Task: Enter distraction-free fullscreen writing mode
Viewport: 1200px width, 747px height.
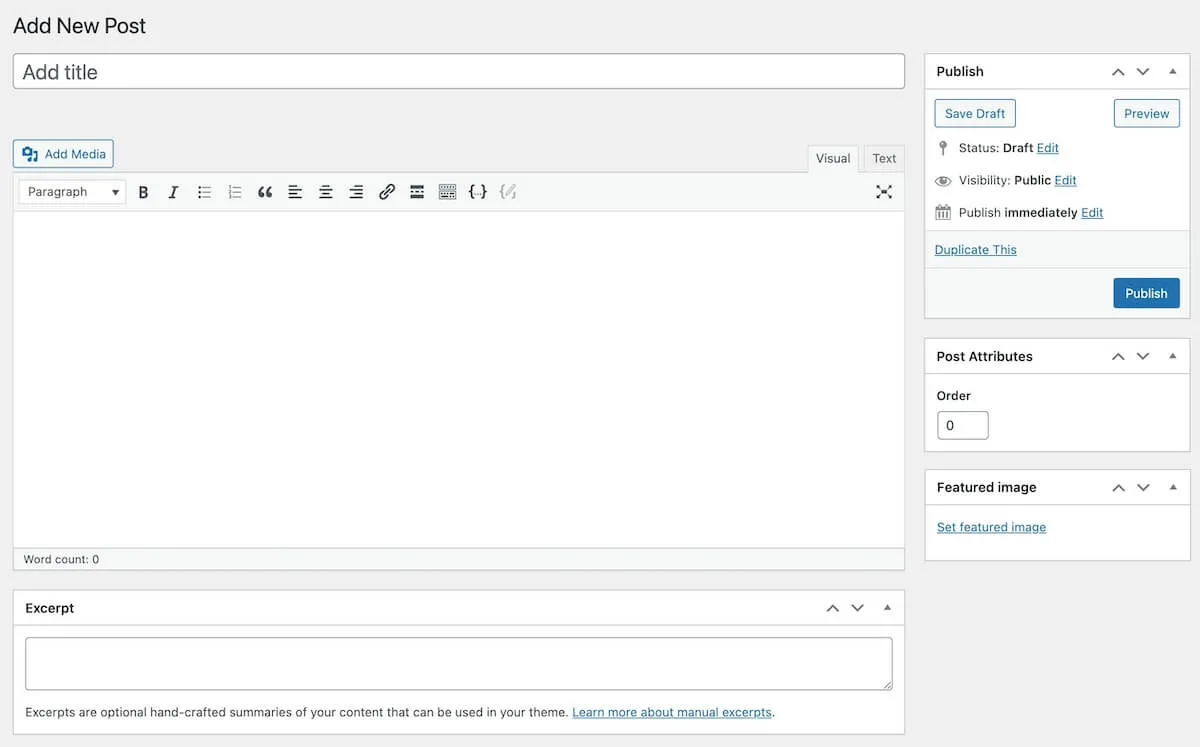Action: (884, 191)
